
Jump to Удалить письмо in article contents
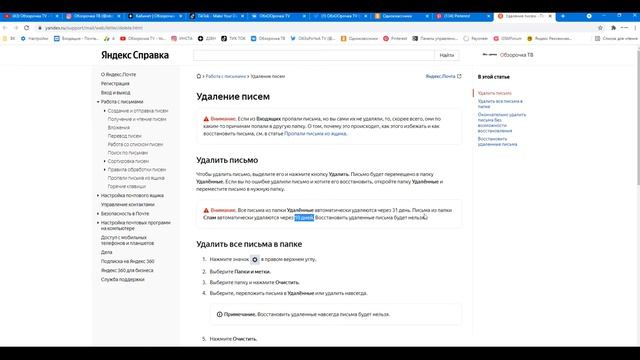click(x=494, y=93)
